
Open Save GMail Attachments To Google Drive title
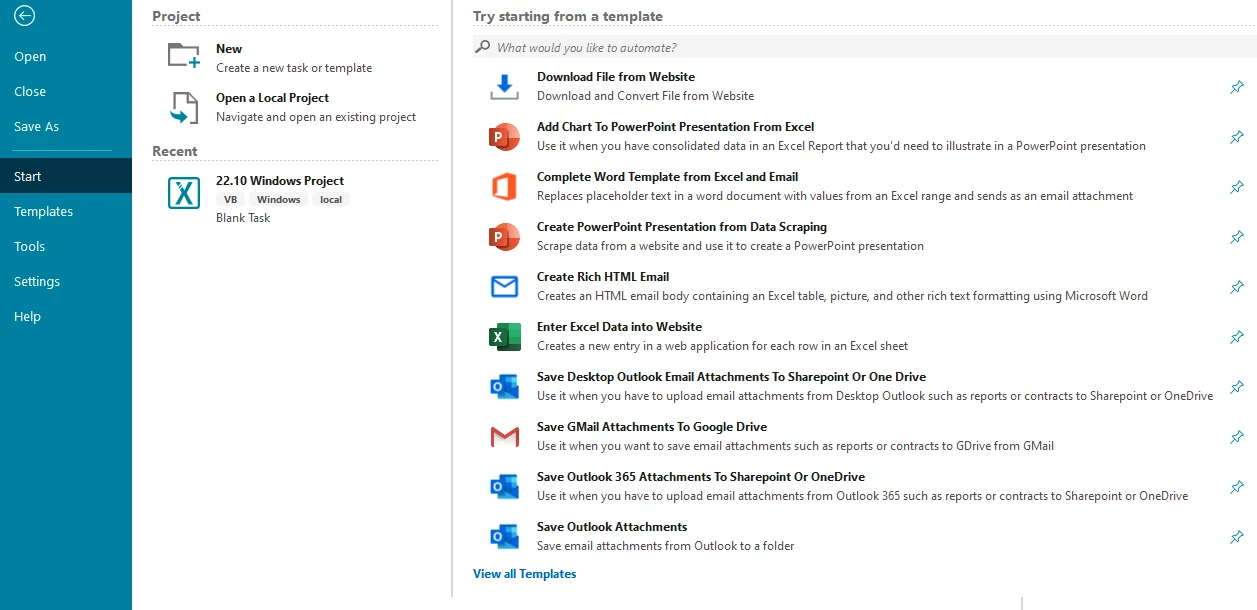[x=652, y=426]
